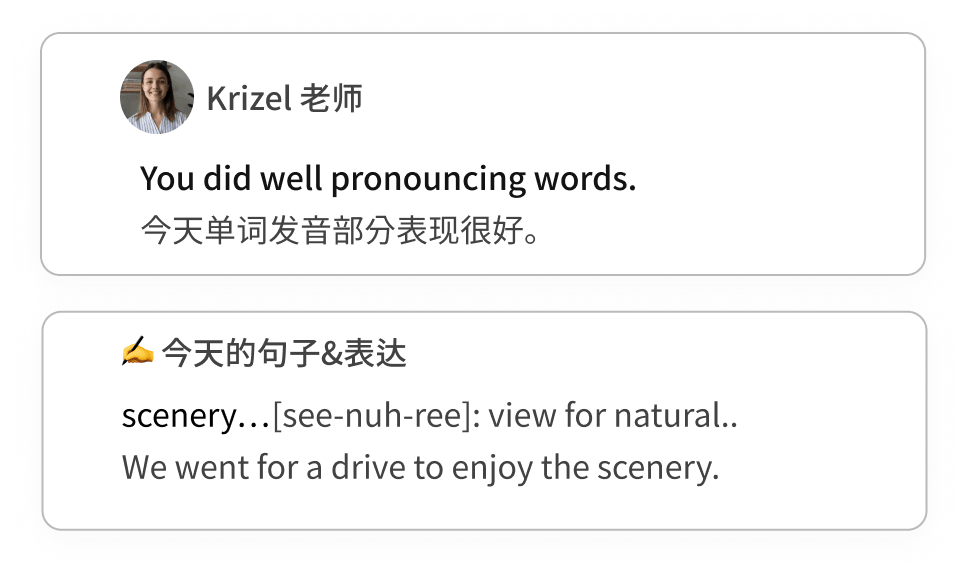Click sentence 'We went for a drive to enjoy the scenery.'
The image size is (968, 579).
[420, 468]
